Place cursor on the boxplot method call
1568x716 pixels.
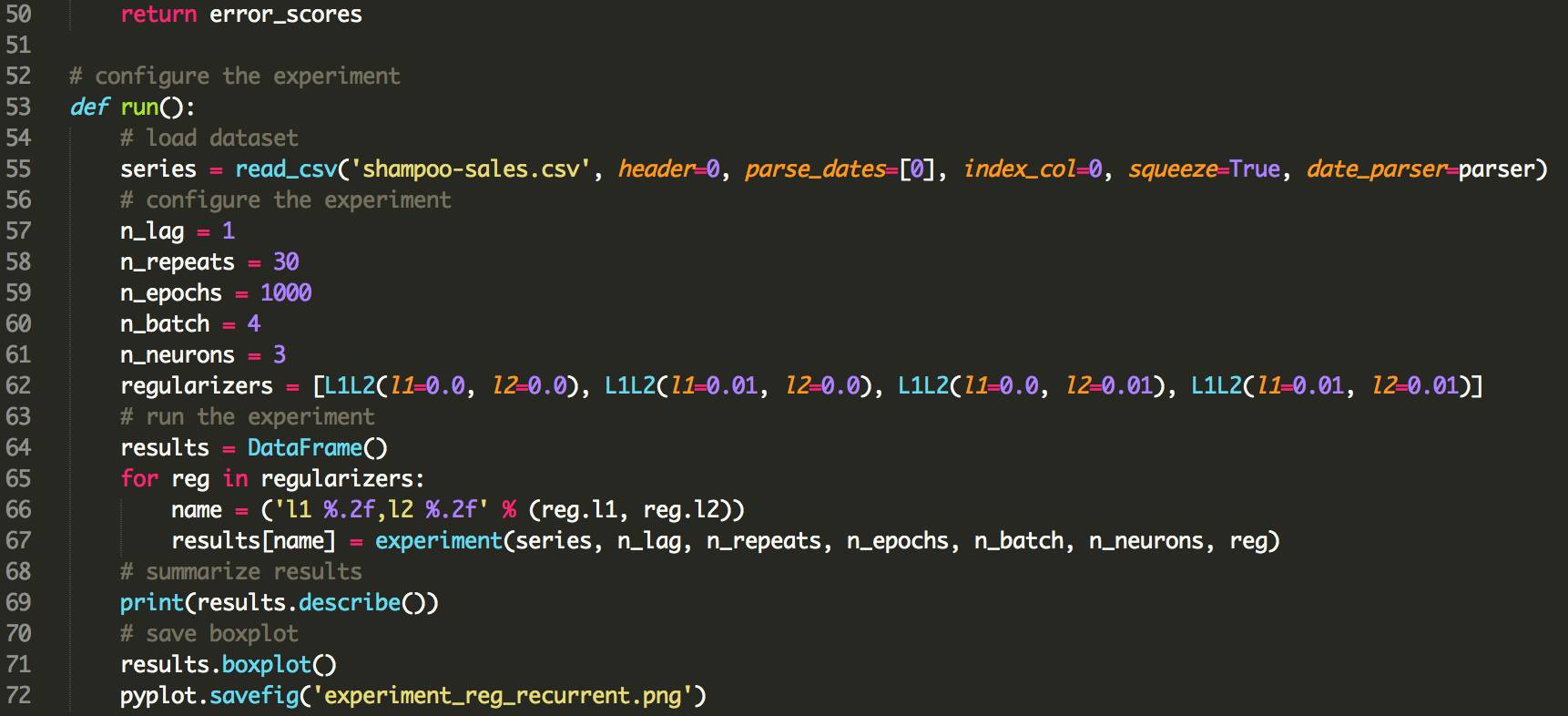(266, 665)
